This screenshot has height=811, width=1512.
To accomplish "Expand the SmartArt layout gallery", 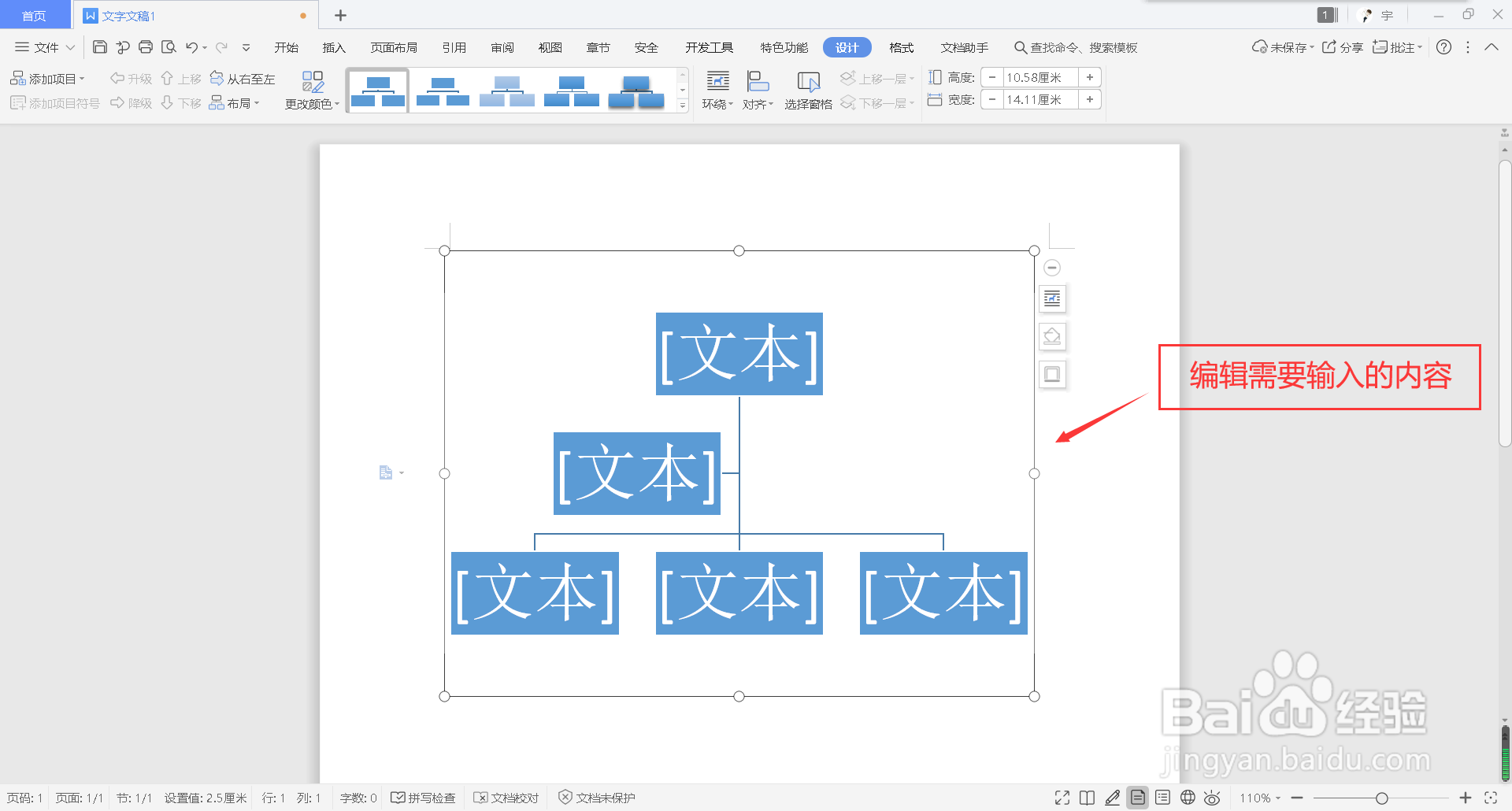I will 682,104.
